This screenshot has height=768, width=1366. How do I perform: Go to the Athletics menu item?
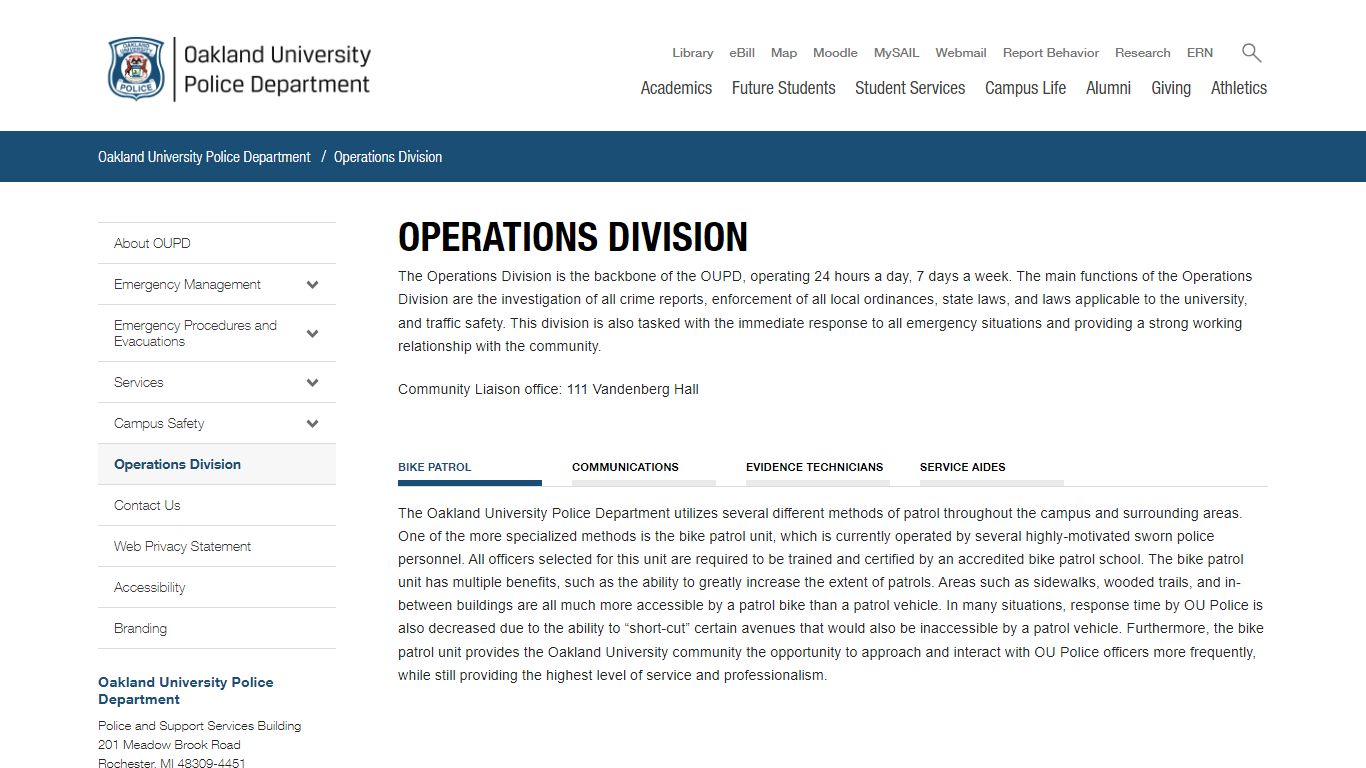(x=1239, y=88)
